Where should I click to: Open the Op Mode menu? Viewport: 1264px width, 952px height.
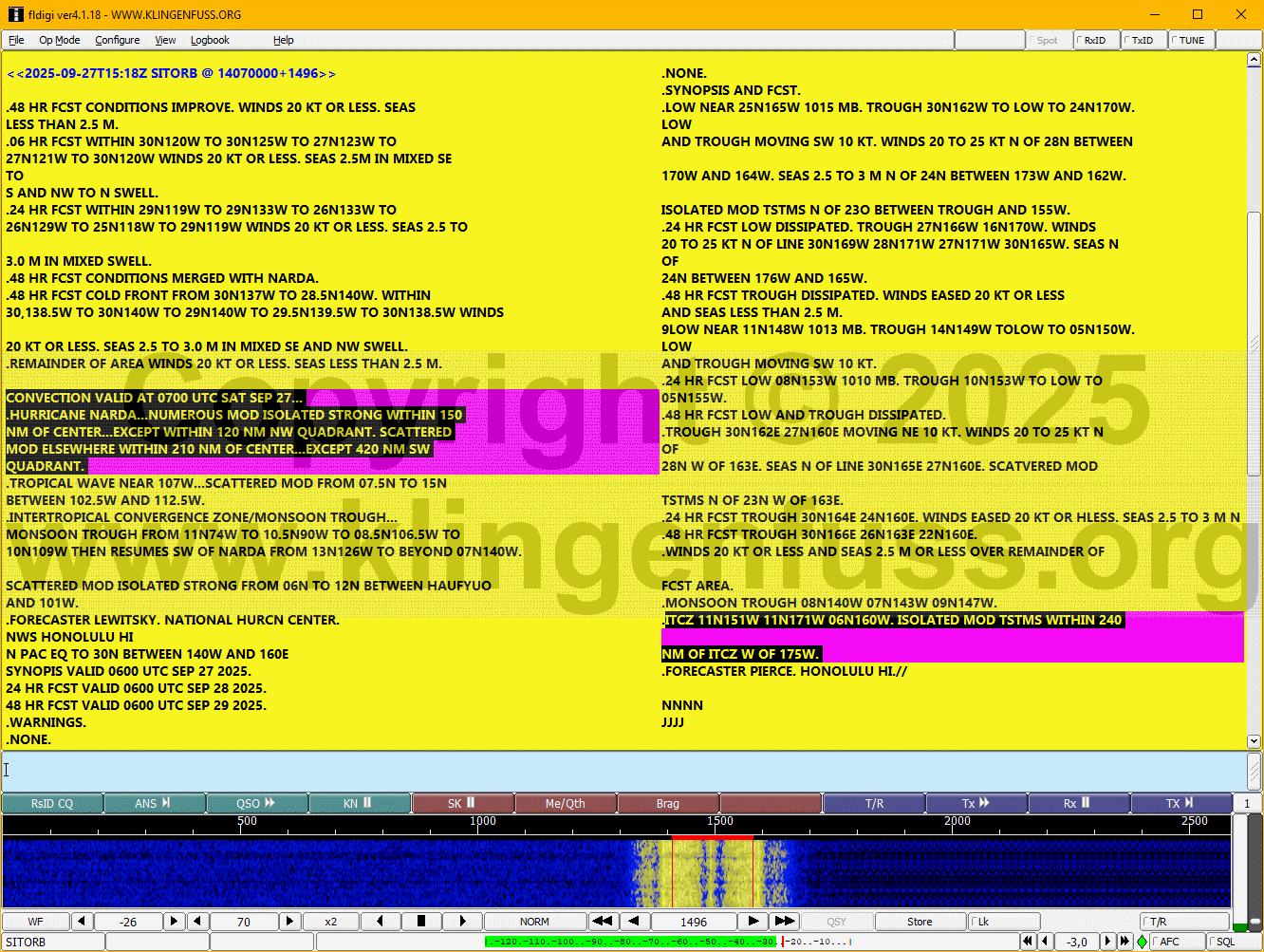coord(59,40)
